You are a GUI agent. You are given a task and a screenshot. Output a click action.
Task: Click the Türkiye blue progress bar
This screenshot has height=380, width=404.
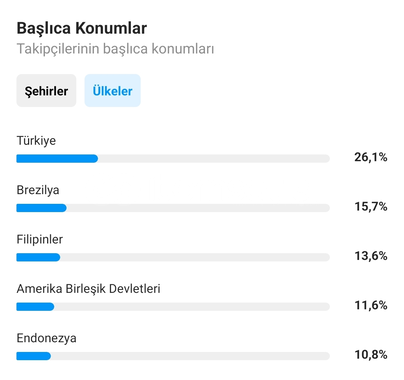coord(57,159)
